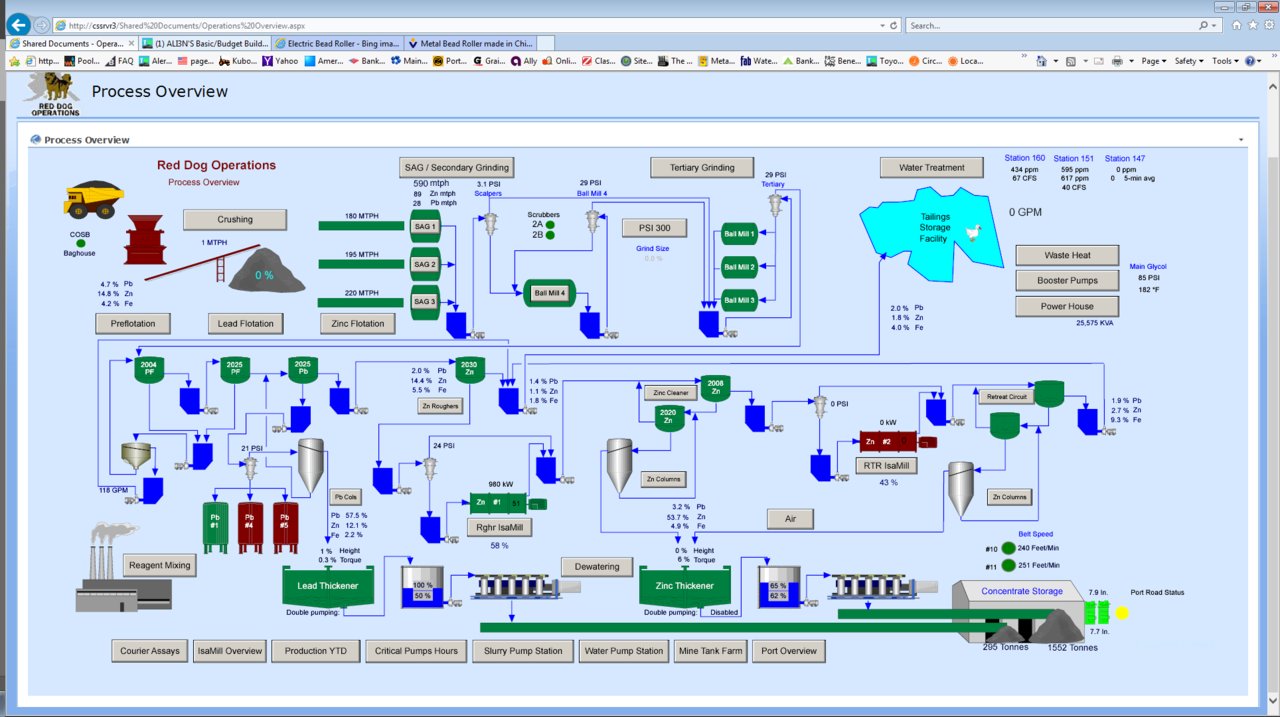This screenshot has height=717, width=1280.
Task: Refresh the page with the reload icon
Action: 892,25
